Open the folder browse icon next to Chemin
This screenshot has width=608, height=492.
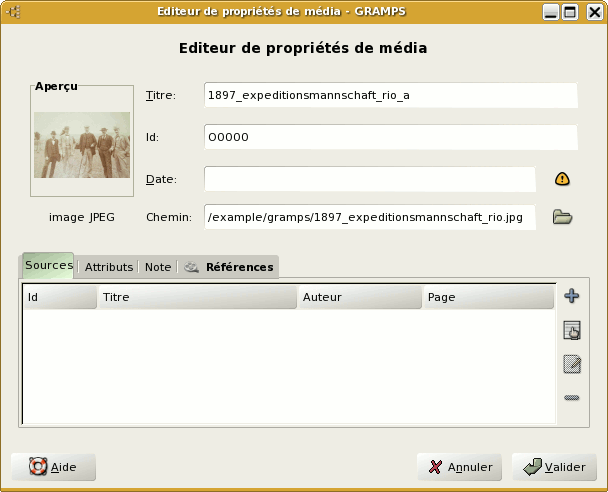click(562, 217)
